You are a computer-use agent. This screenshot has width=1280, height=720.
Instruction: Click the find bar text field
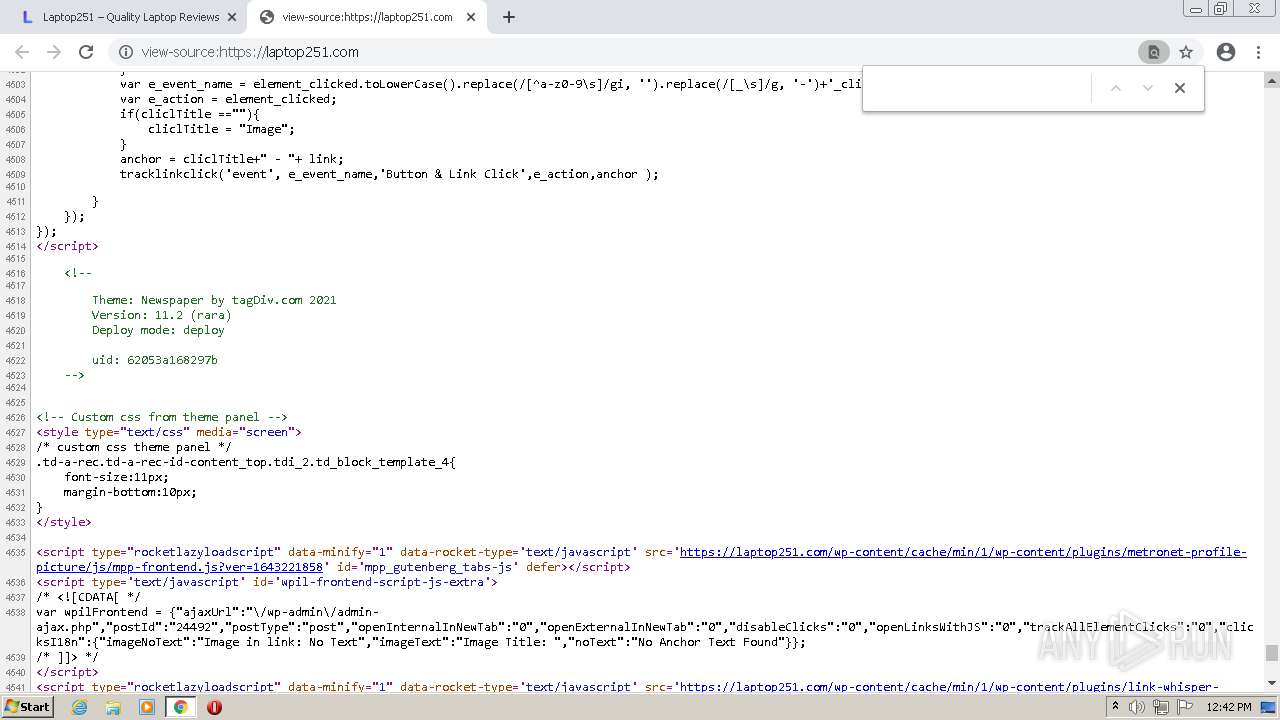tap(977, 88)
